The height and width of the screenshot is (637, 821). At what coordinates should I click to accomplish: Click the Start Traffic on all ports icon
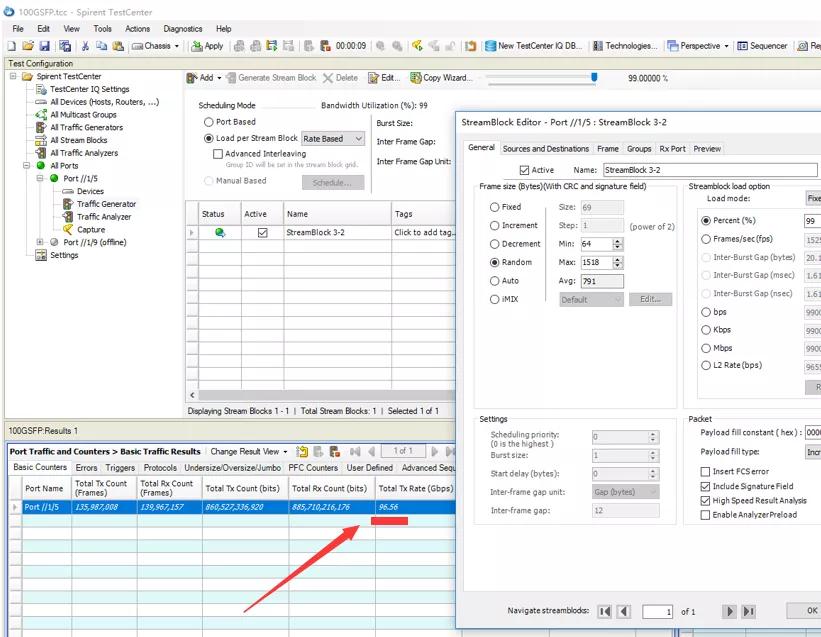click(308, 46)
